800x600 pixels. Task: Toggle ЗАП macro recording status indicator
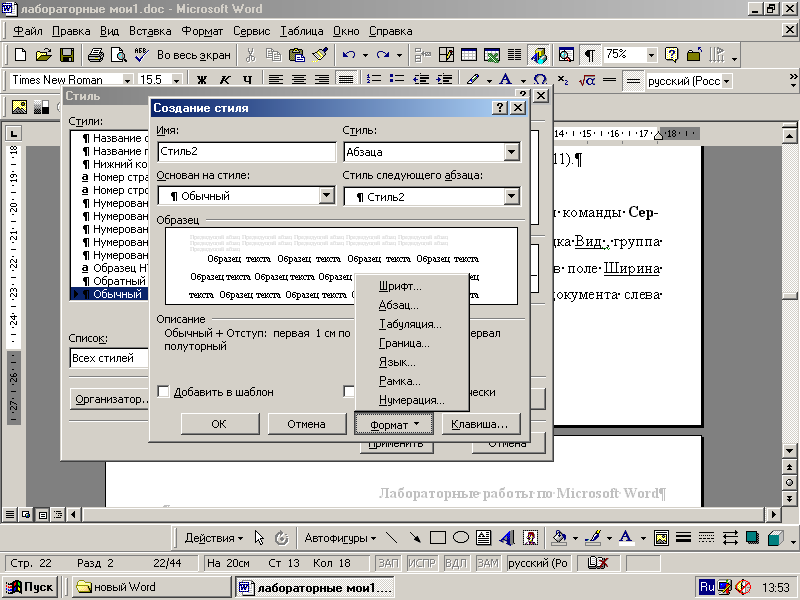[388, 563]
